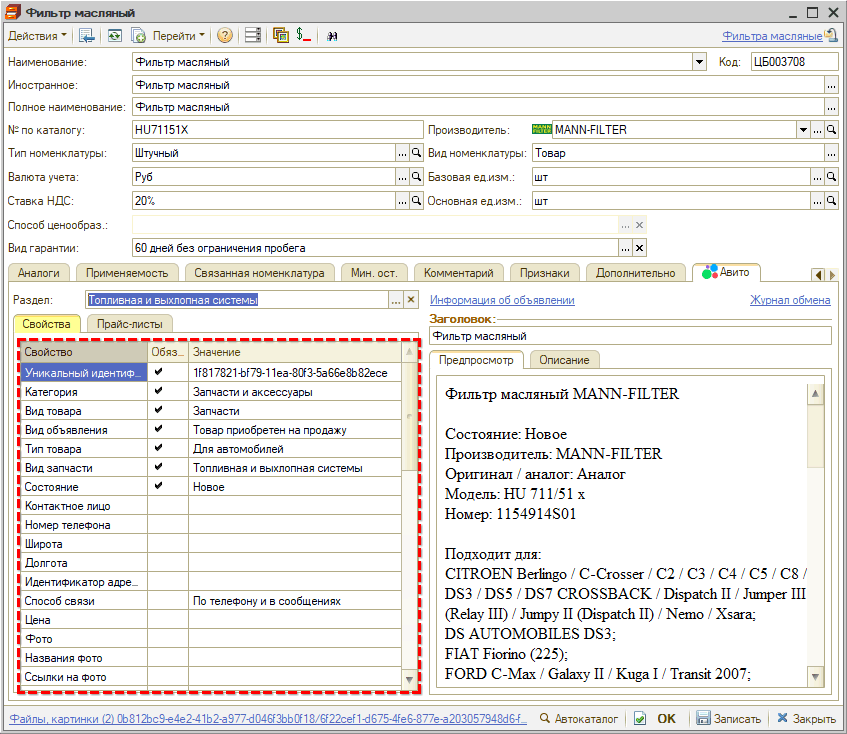Screen dimensions: 847x734
Task: Expand the Производитель dropdown arrow
Action: pyautogui.click(x=802, y=130)
